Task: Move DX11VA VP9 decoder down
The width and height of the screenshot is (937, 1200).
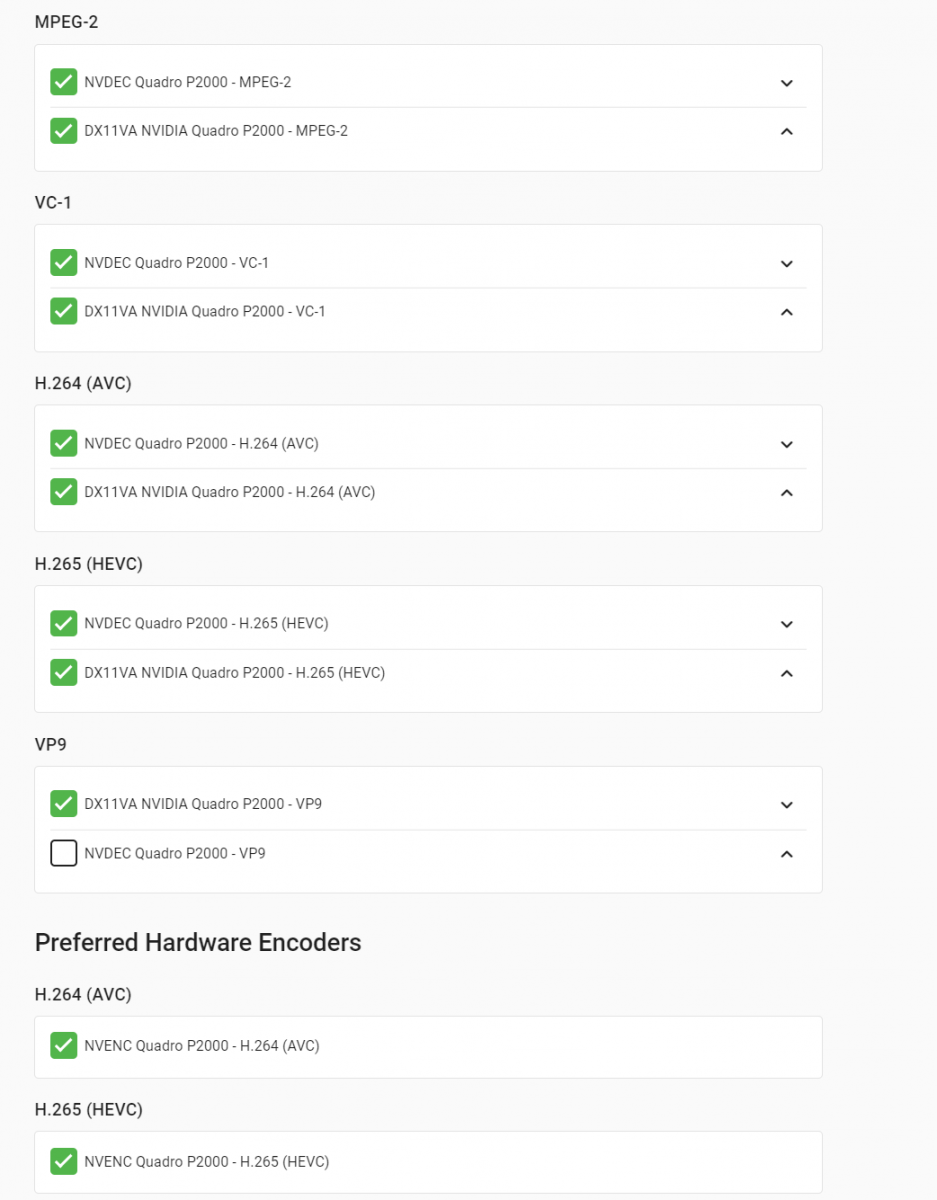Action: [787, 805]
